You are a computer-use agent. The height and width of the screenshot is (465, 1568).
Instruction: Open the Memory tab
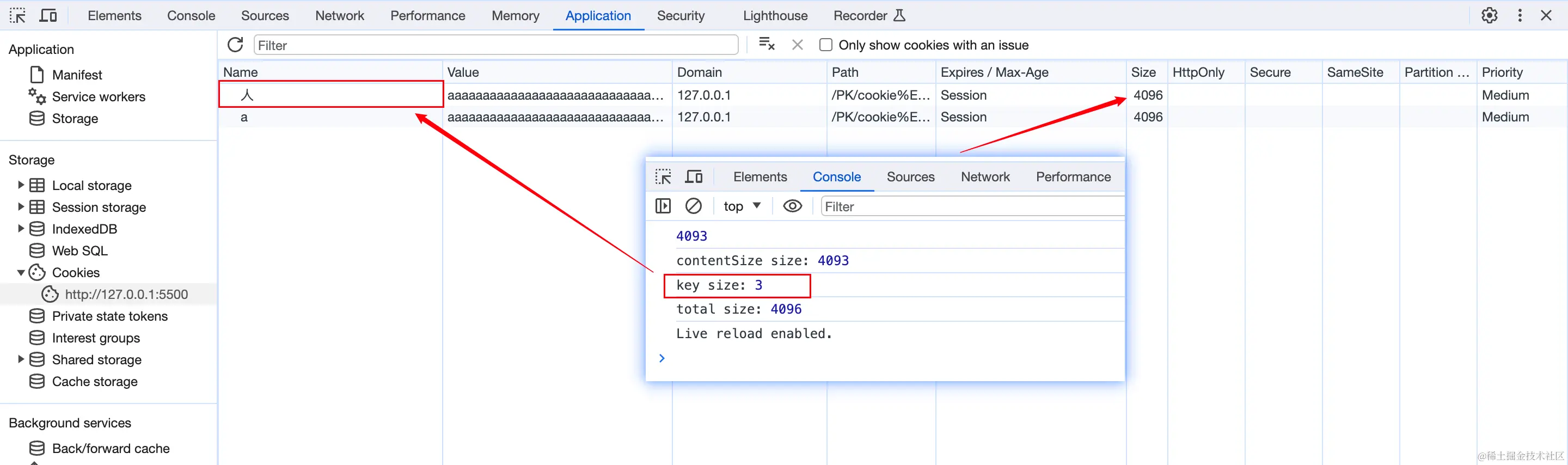[x=516, y=16]
